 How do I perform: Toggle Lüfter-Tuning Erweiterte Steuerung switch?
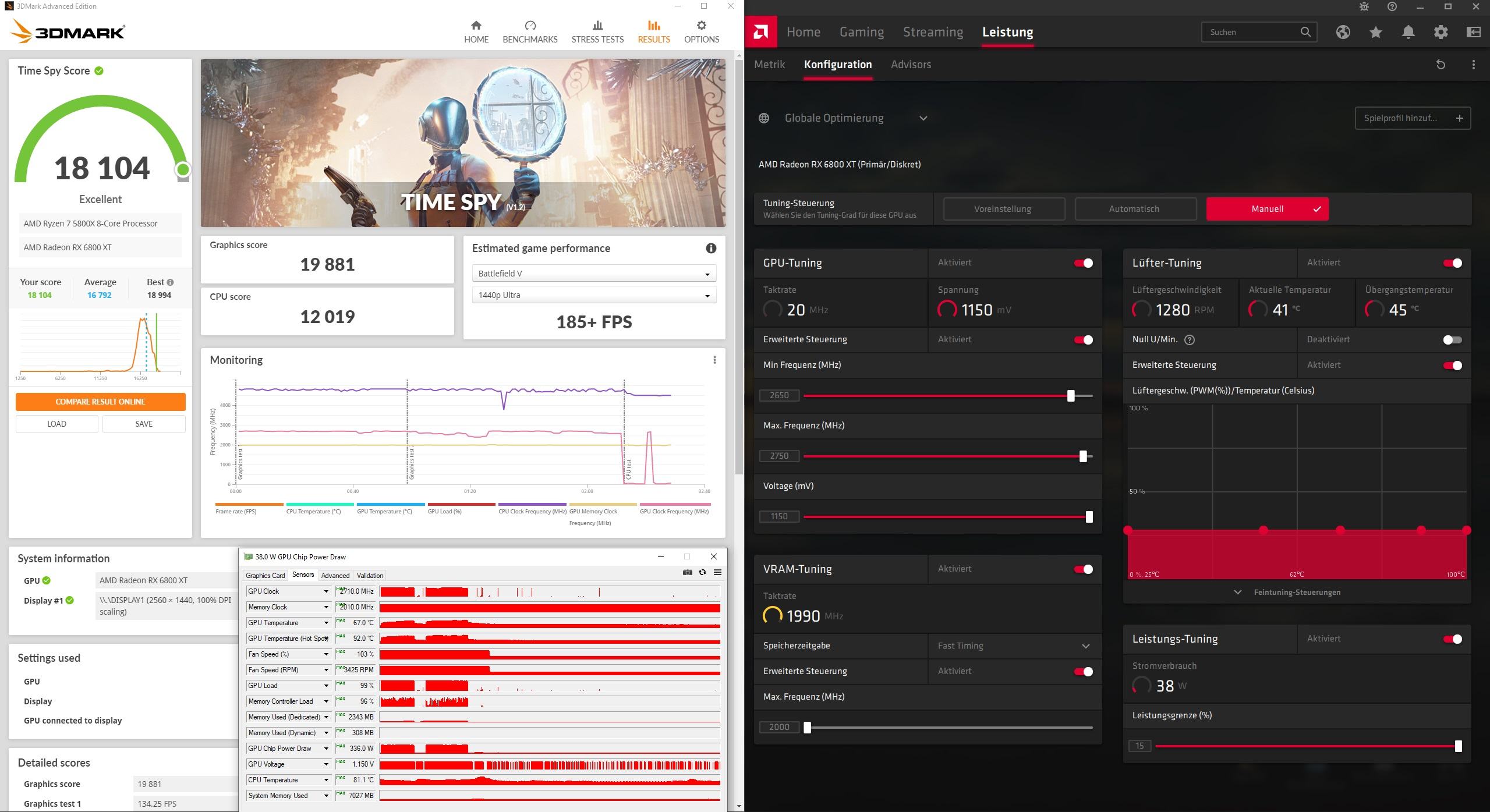coord(1453,366)
